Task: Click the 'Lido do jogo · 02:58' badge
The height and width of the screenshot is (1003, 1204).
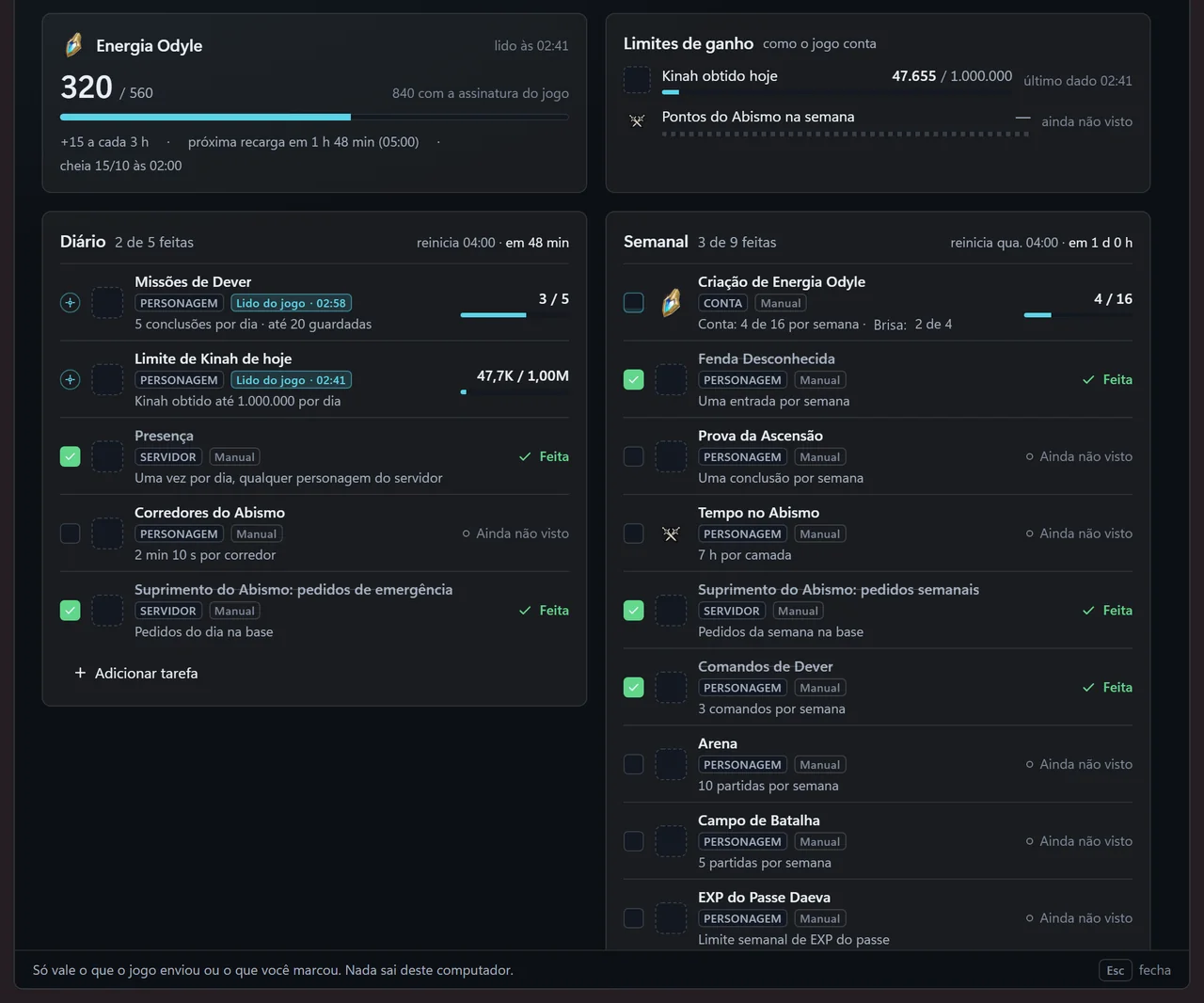Action: [291, 303]
